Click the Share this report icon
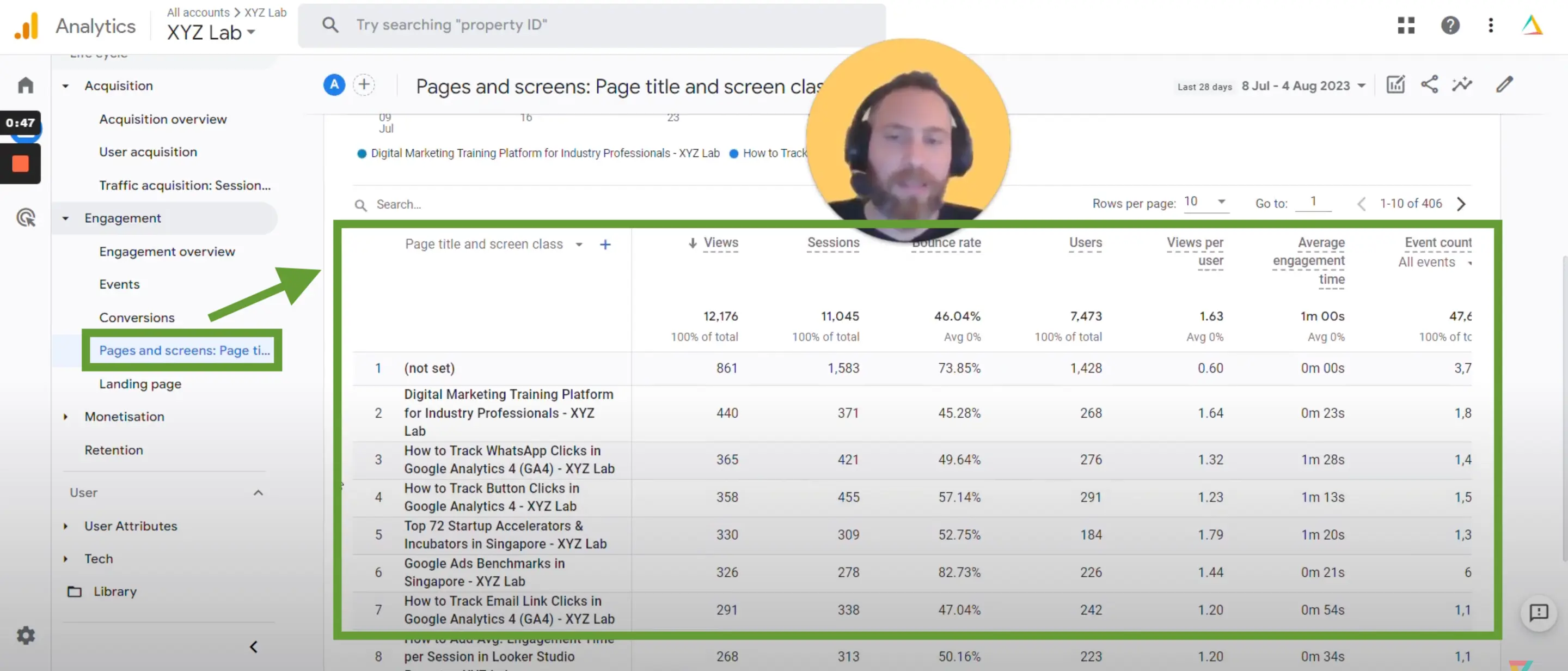Screen dimensions: 1568x671 [1429, 84]
